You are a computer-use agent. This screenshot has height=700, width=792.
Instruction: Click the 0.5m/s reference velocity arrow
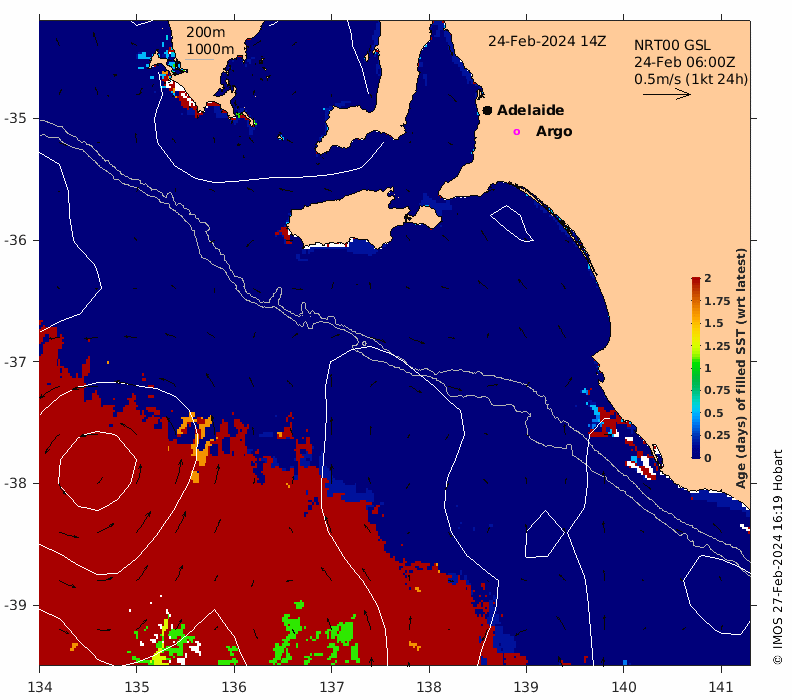[666, 94]
